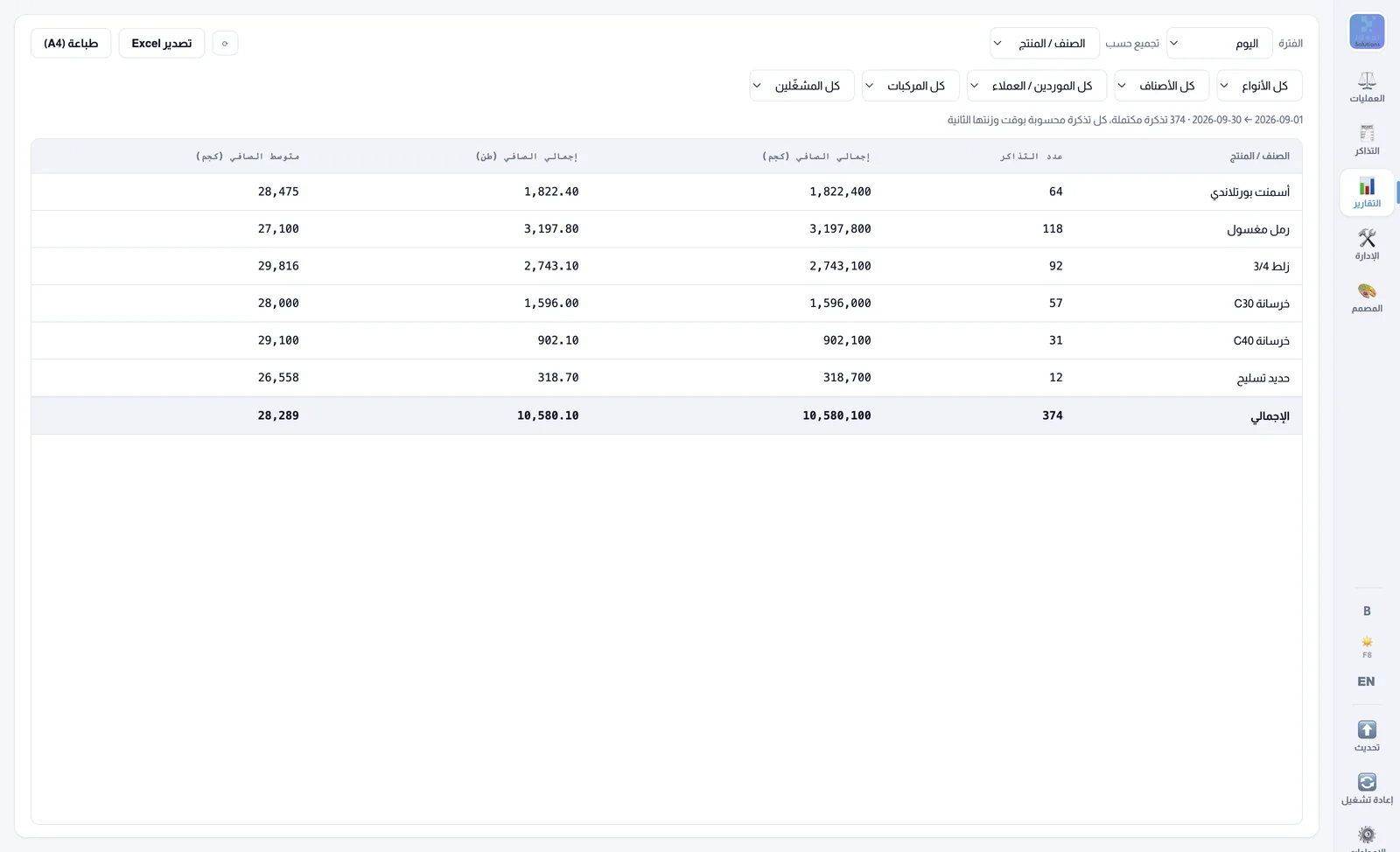This screenshot has height=852, width=1400.
Task: Click الإجمالي total row label
Action: tap(1270, 416)
